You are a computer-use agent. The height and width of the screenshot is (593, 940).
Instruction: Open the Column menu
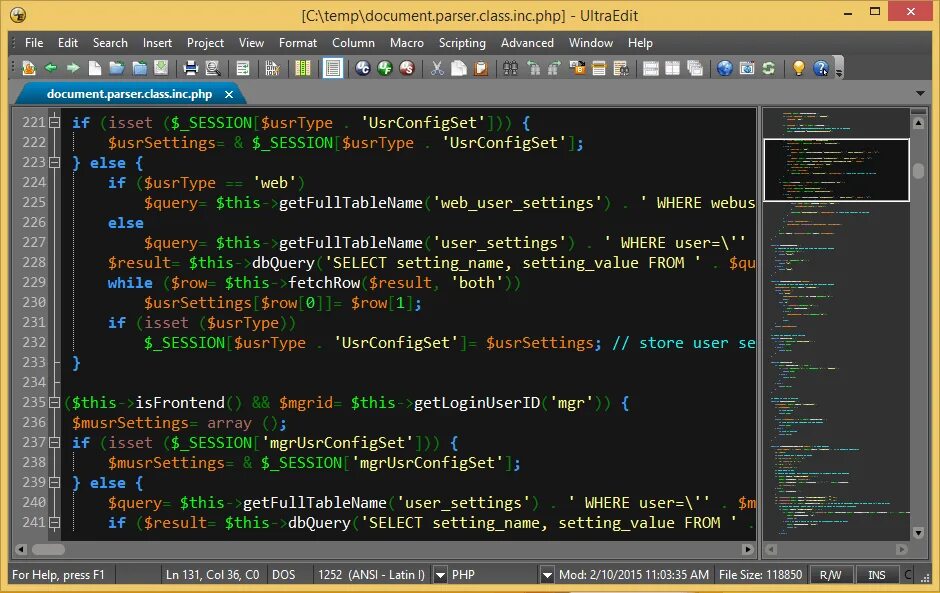click(x=353, y=43)
